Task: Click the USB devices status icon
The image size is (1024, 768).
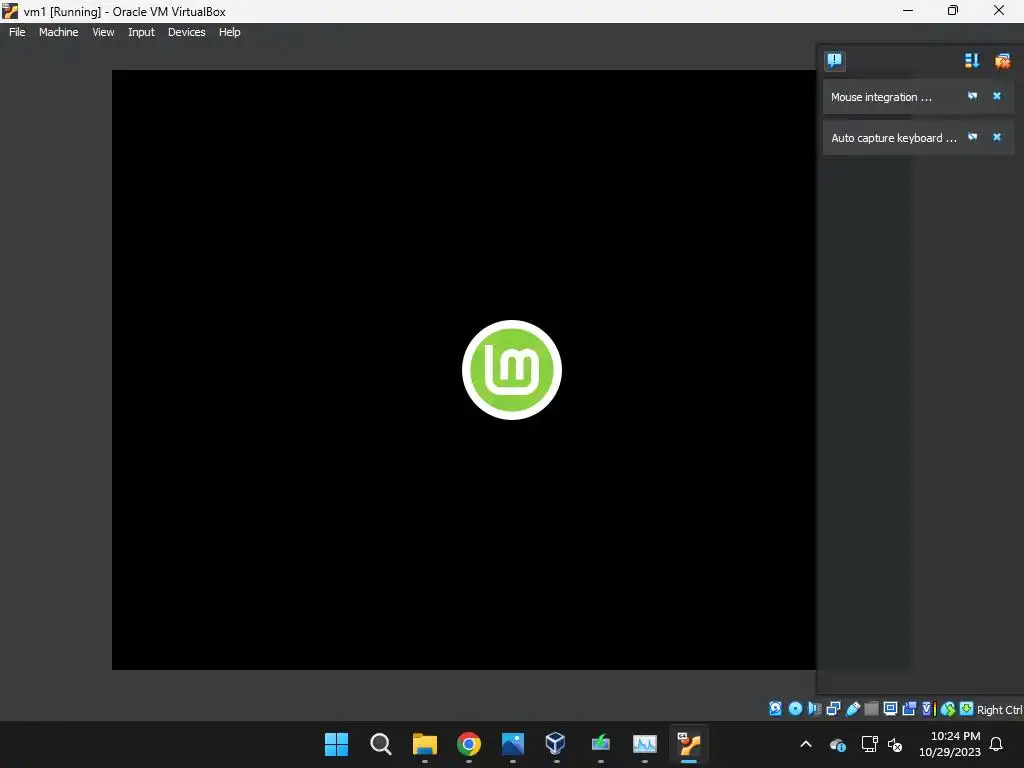Action: pos(852,709)
